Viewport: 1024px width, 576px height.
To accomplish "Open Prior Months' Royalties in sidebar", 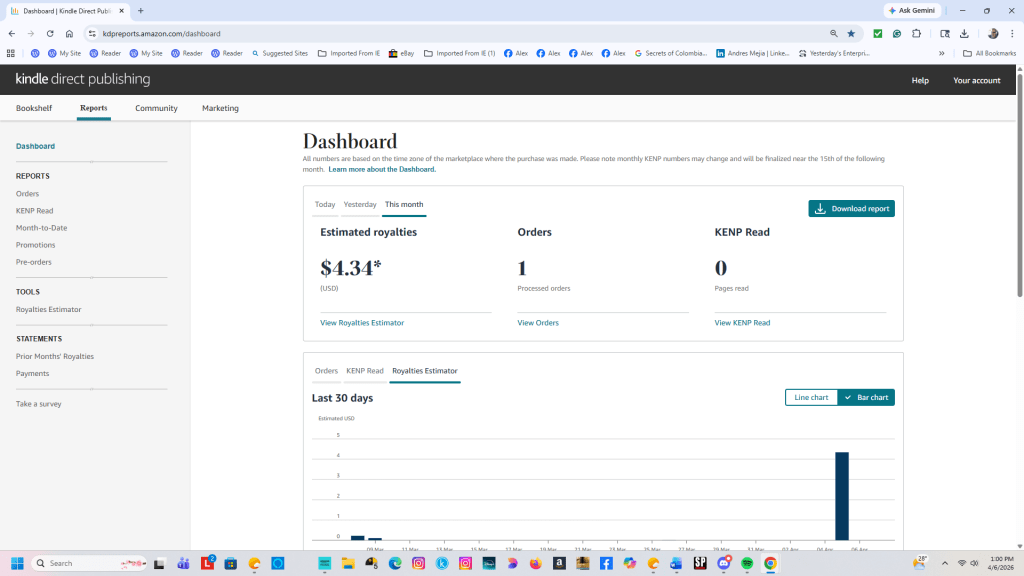I will pyautogui.click(x=55, y=356).
